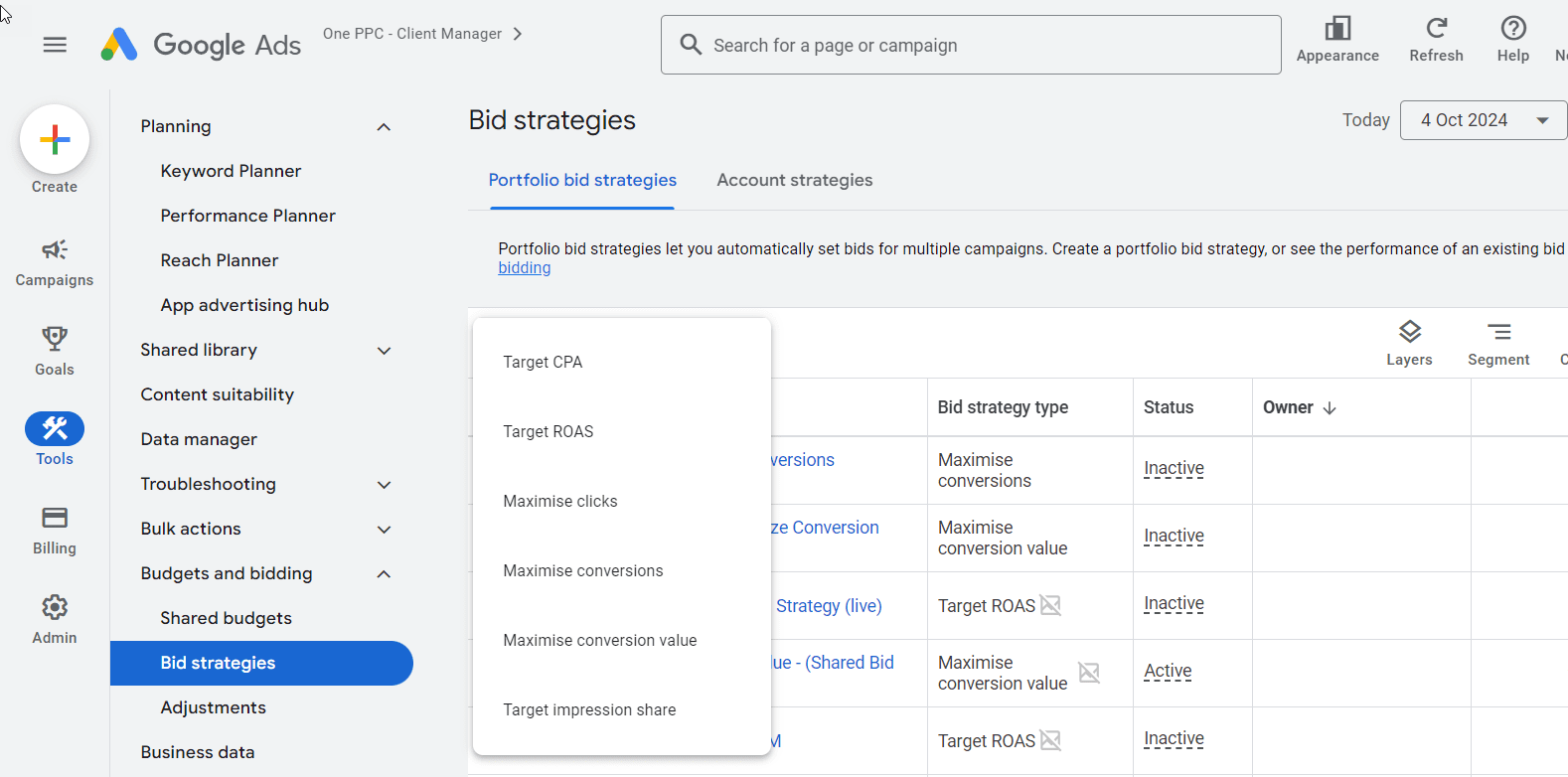Select Target ROAS from the menu
Image resolution: width=1568 pixels, height=777 pixels.
tap(549, 431)
